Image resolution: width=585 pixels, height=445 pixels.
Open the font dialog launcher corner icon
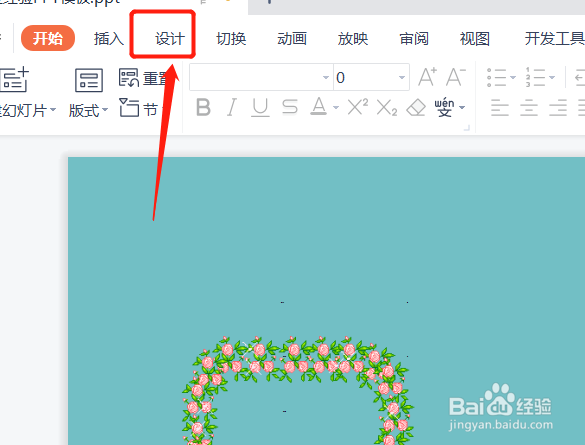click(x=466, y=128)
